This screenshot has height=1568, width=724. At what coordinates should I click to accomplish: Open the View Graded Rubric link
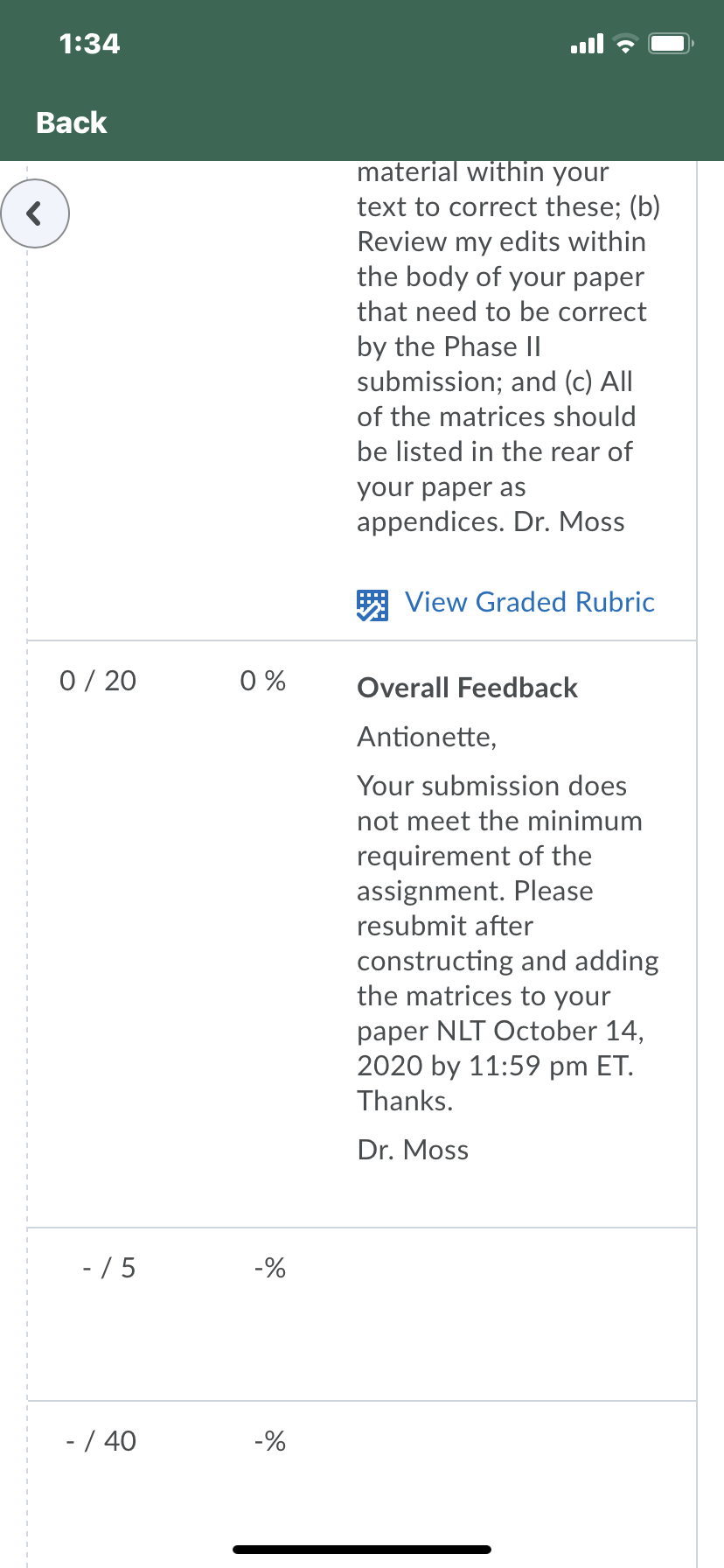click(529, 602)
